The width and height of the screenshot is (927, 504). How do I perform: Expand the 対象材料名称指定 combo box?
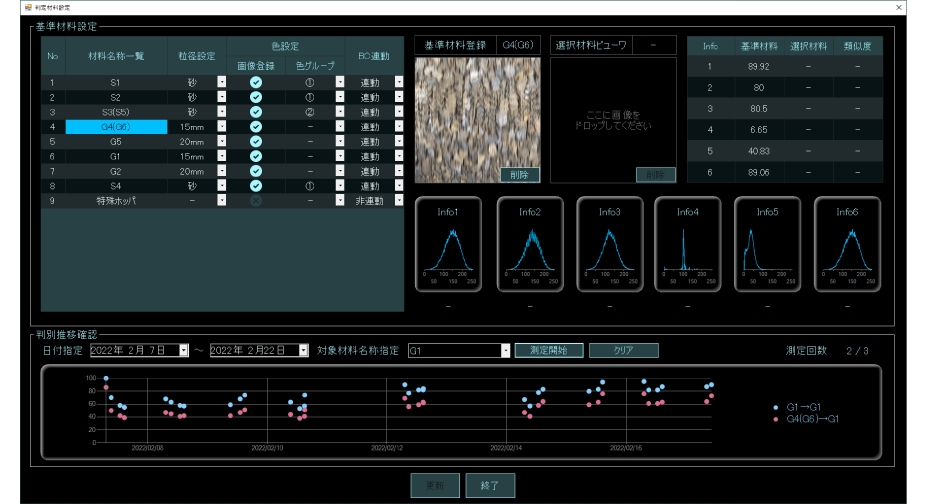point(506,351)
